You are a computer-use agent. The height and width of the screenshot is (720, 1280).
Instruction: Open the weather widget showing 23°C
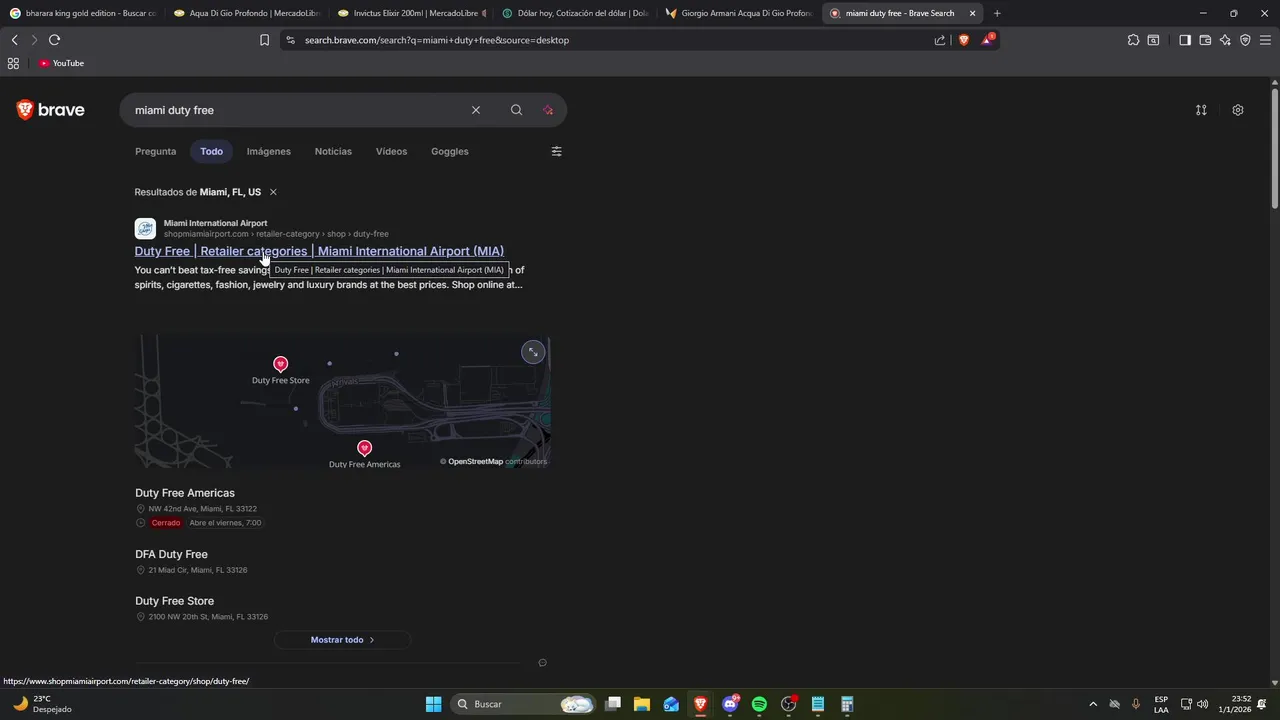tap(42, 704)
